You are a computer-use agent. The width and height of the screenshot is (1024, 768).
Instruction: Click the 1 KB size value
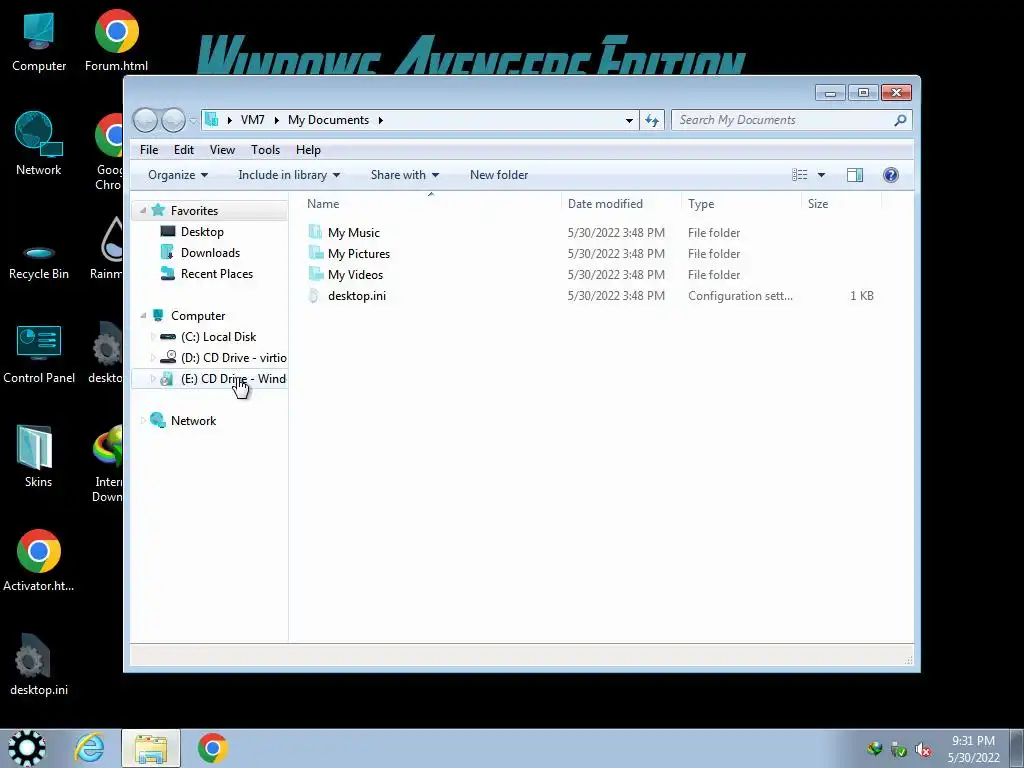pyautogui.click(x=861, y=296)
